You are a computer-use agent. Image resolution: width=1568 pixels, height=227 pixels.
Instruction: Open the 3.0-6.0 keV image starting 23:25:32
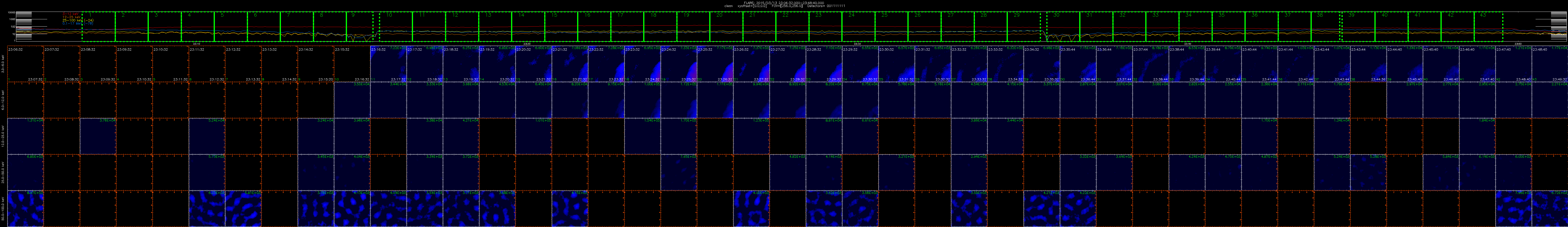716,64
